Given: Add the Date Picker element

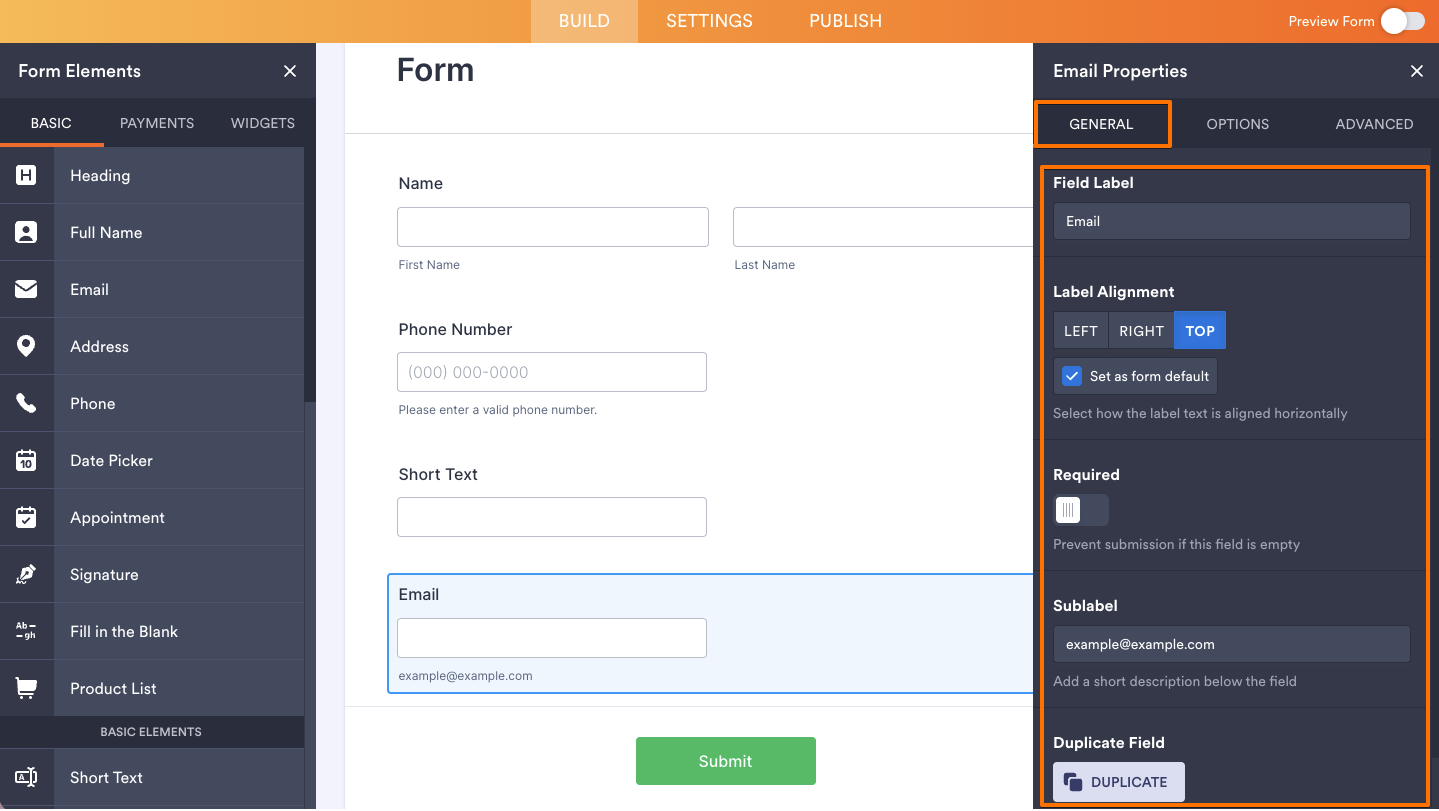Looking at the screenshot, I should [x=152, y=460].
